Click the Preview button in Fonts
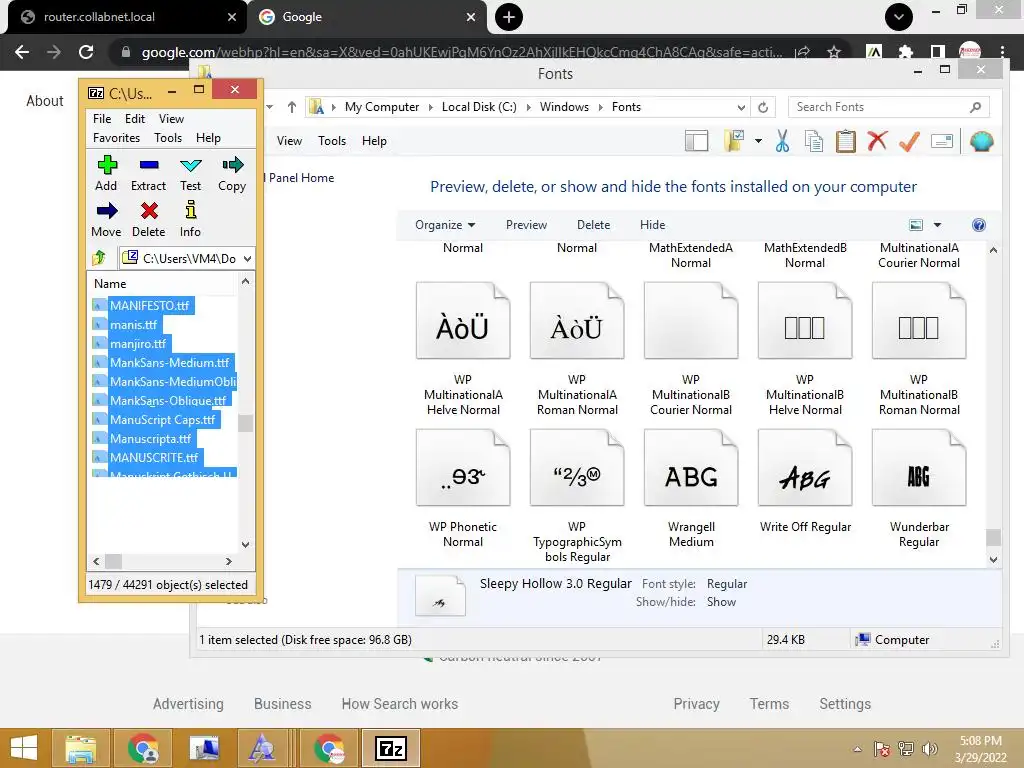Viewport: 1024px width, 768px height. coord(526,225)
